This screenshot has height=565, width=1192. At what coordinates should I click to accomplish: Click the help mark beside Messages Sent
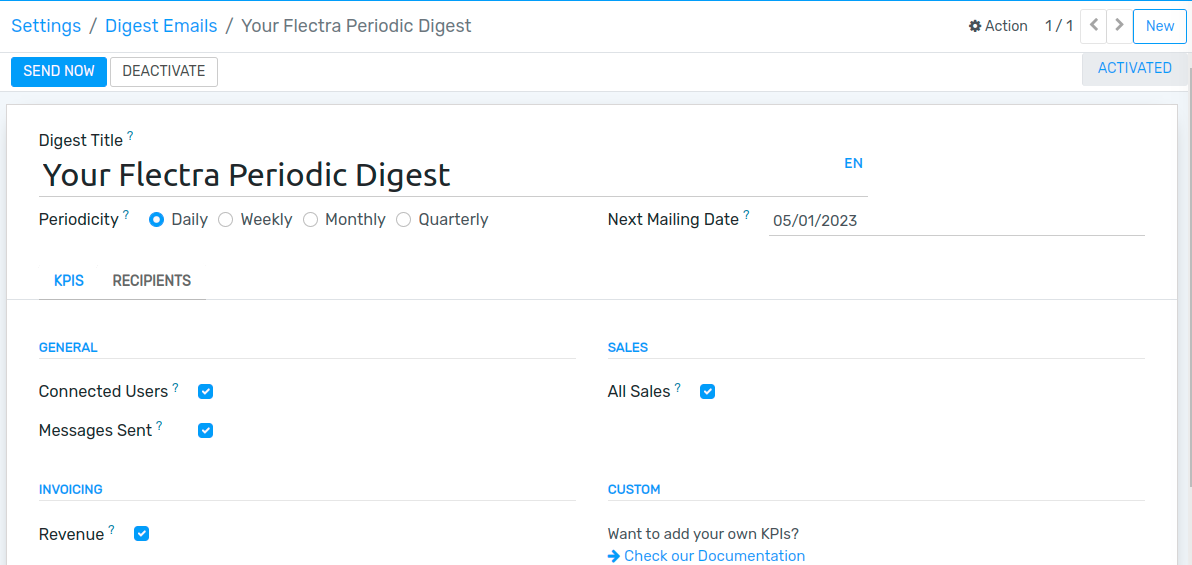160,425
